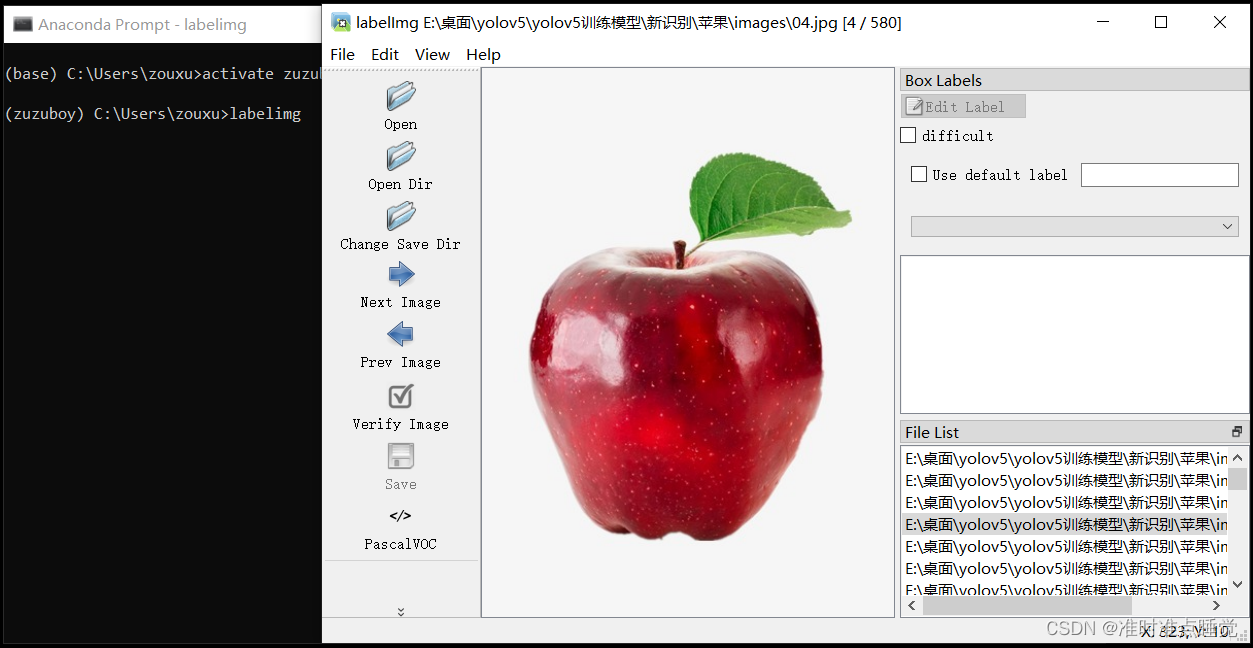Check the Use default label option
1253x648 pixels.
coord(919,174)
